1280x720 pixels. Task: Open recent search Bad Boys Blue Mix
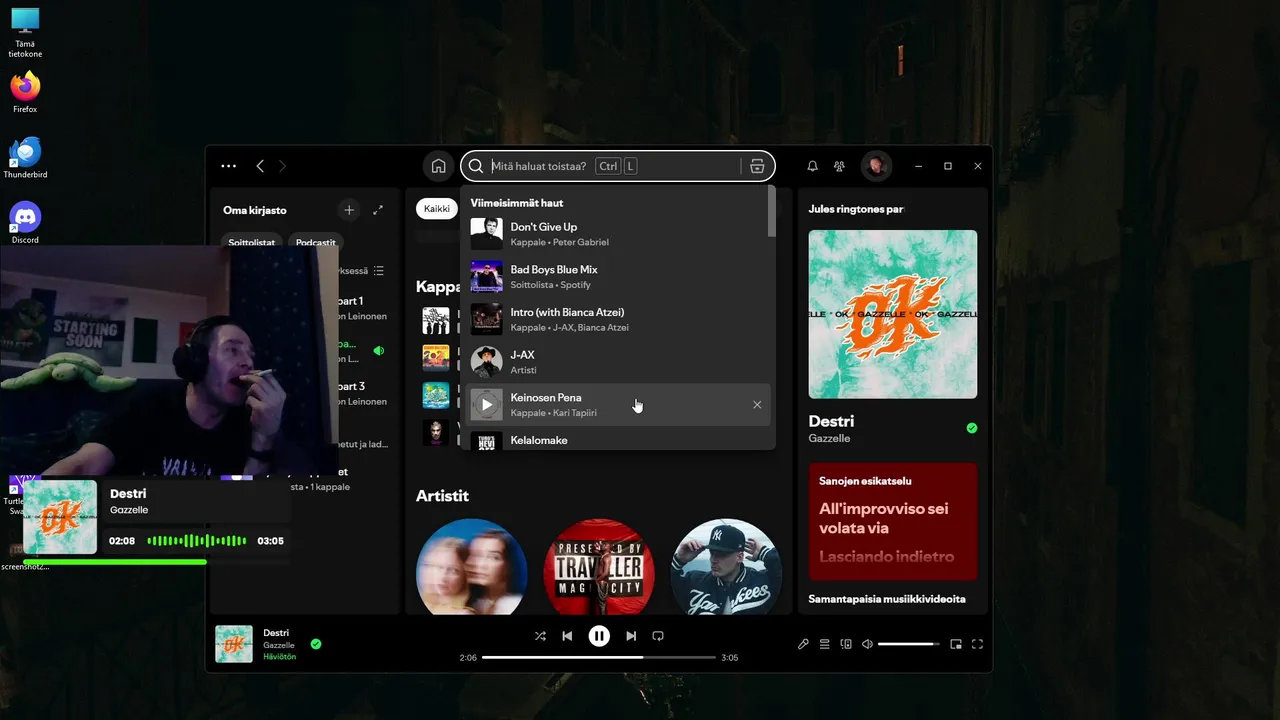point(618,276)
